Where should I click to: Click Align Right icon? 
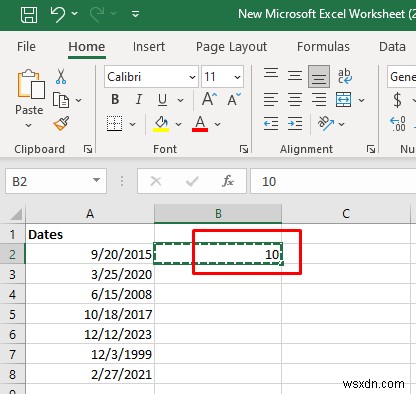[319, 100]
